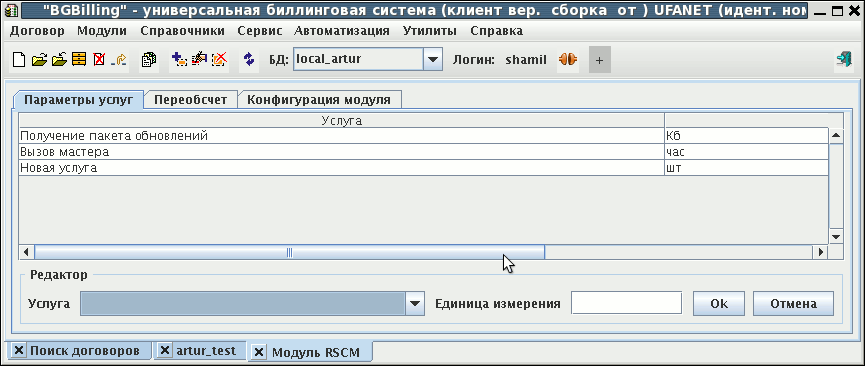The height and width of the screenshot is (366, 865).
Task: Click the second open folder icon
Action: (x=58, y=59)
